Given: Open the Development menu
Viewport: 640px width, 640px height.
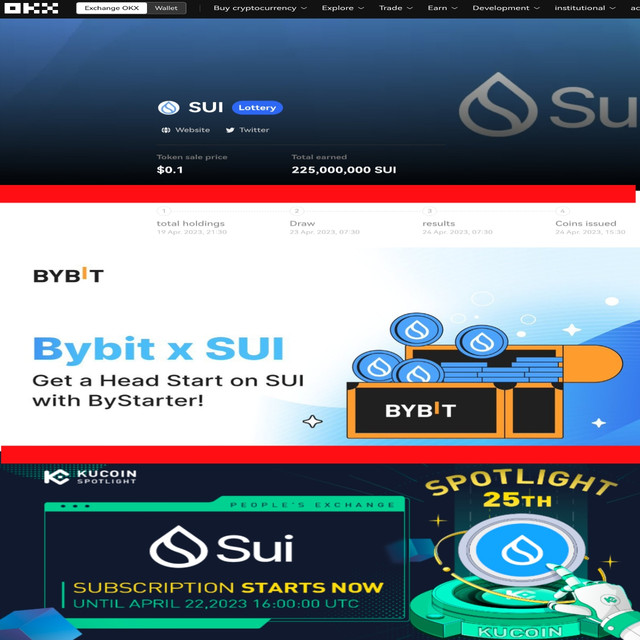Looking at the screenshot, I should (506, 8).
